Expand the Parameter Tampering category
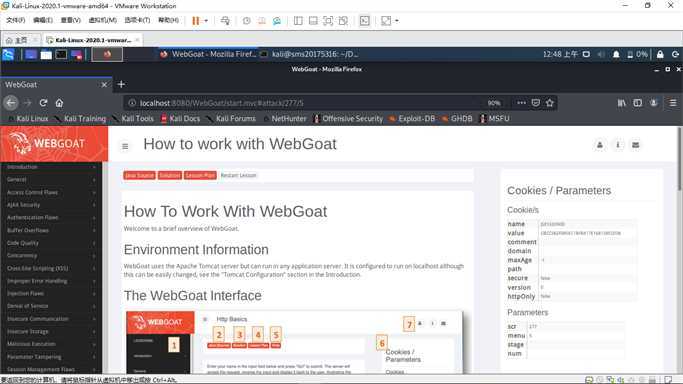683x384 pixels. 51,357
